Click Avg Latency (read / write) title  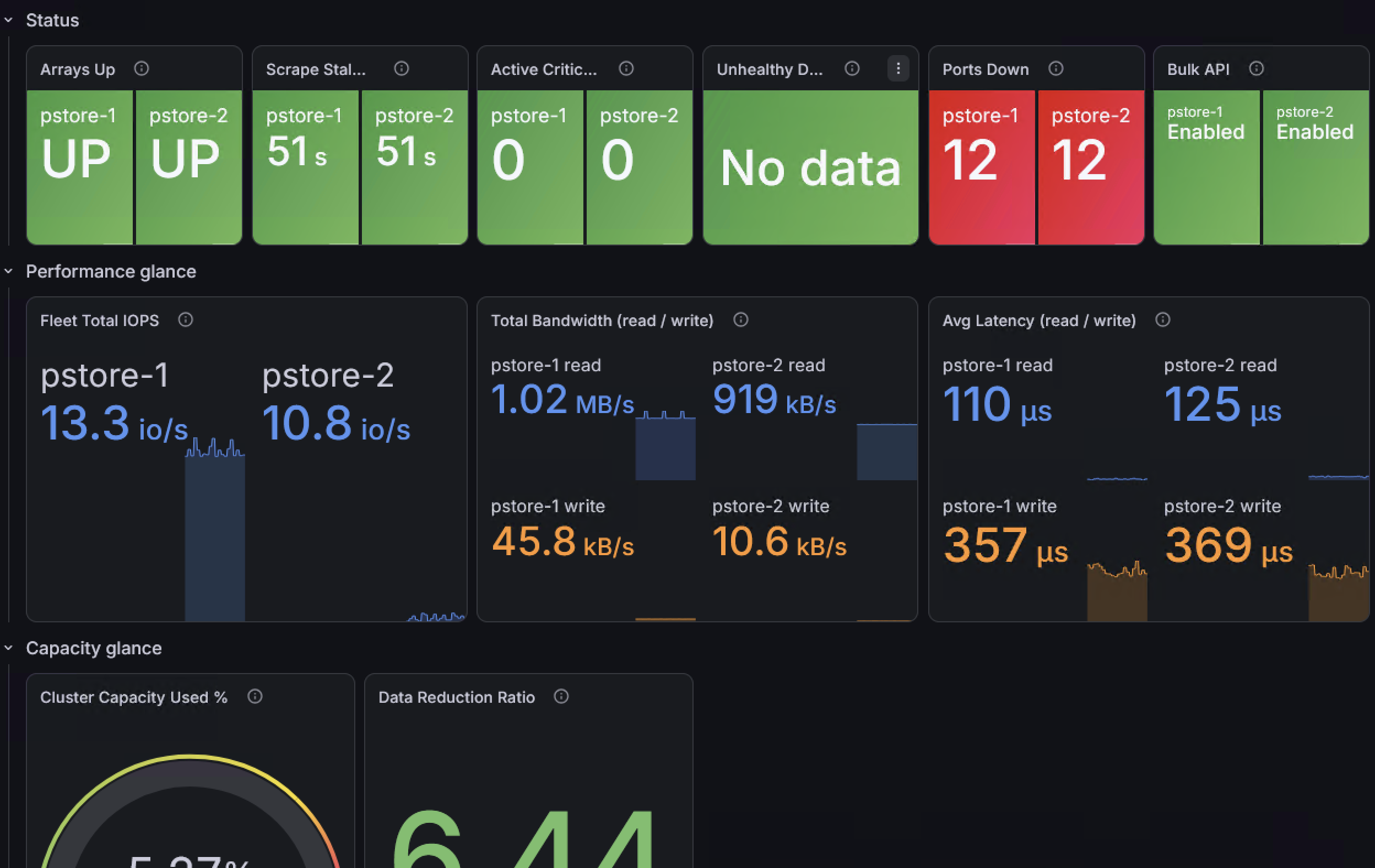click(x=1038, y=321)
